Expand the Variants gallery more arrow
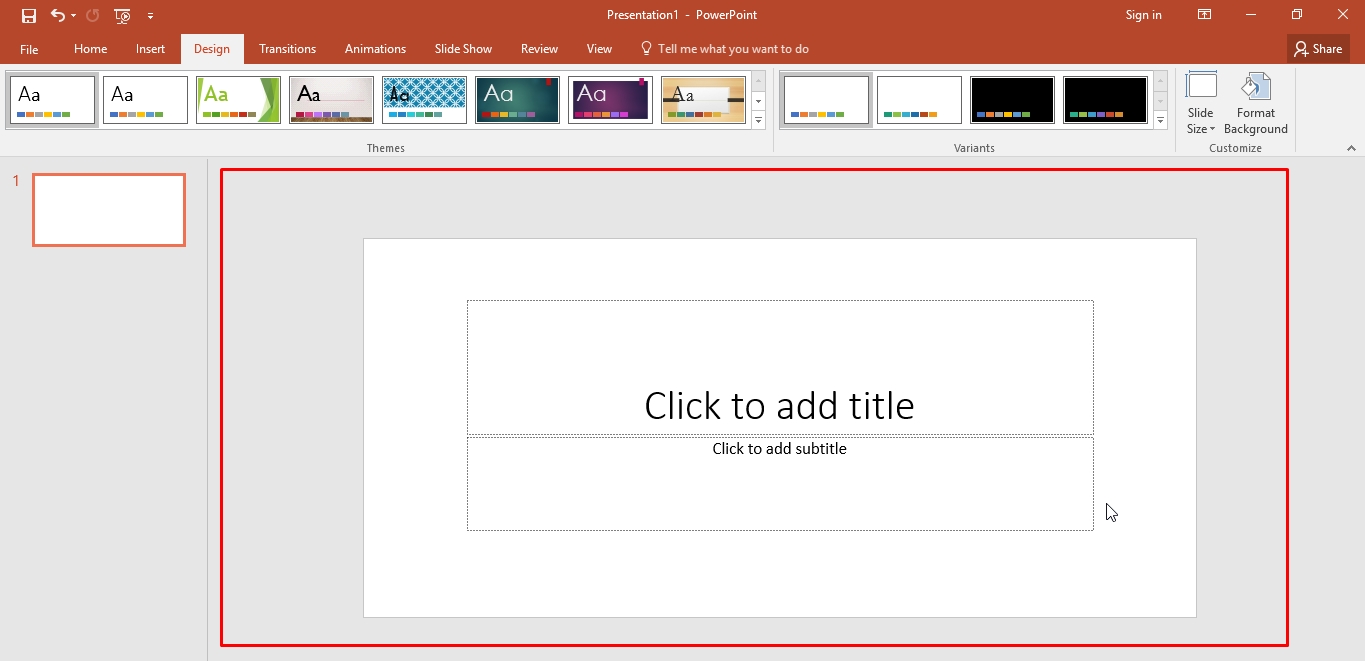 (x=1160, y=121)
